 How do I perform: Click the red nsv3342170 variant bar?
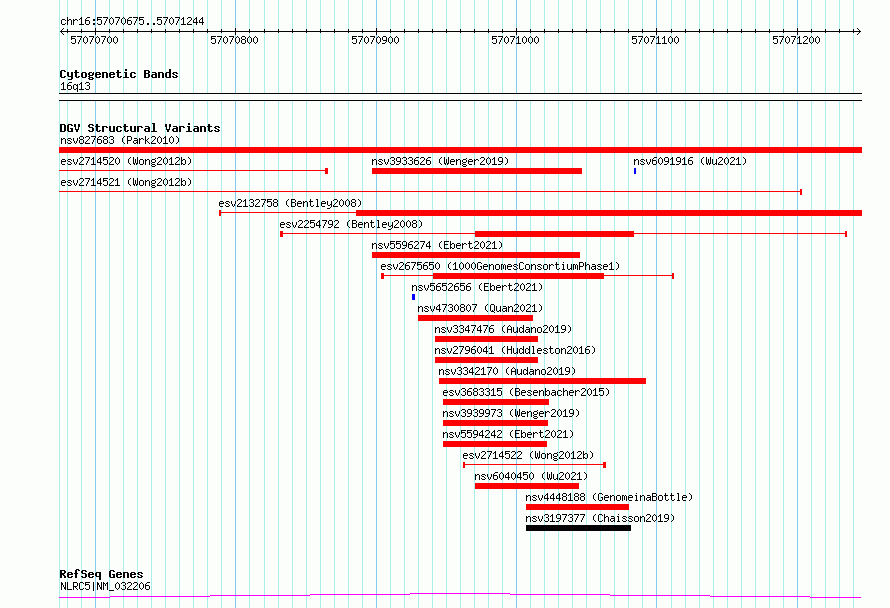pos(542,381)
